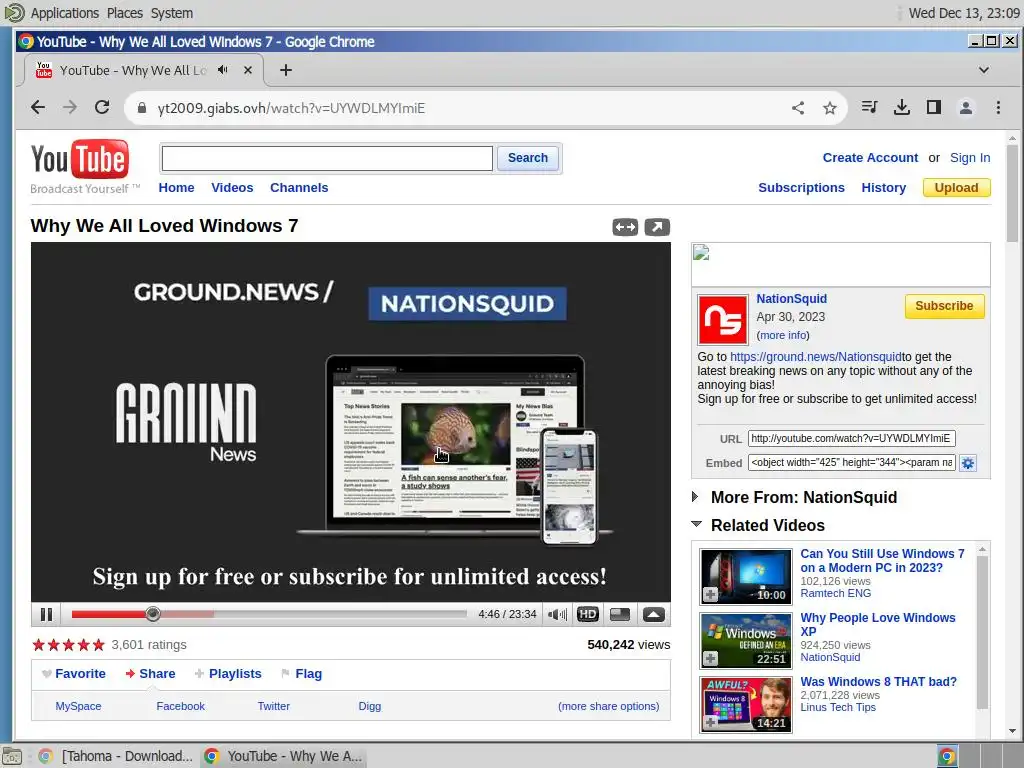
Task: Toggle HD quality on the player
Action: [x=587, y=615]
